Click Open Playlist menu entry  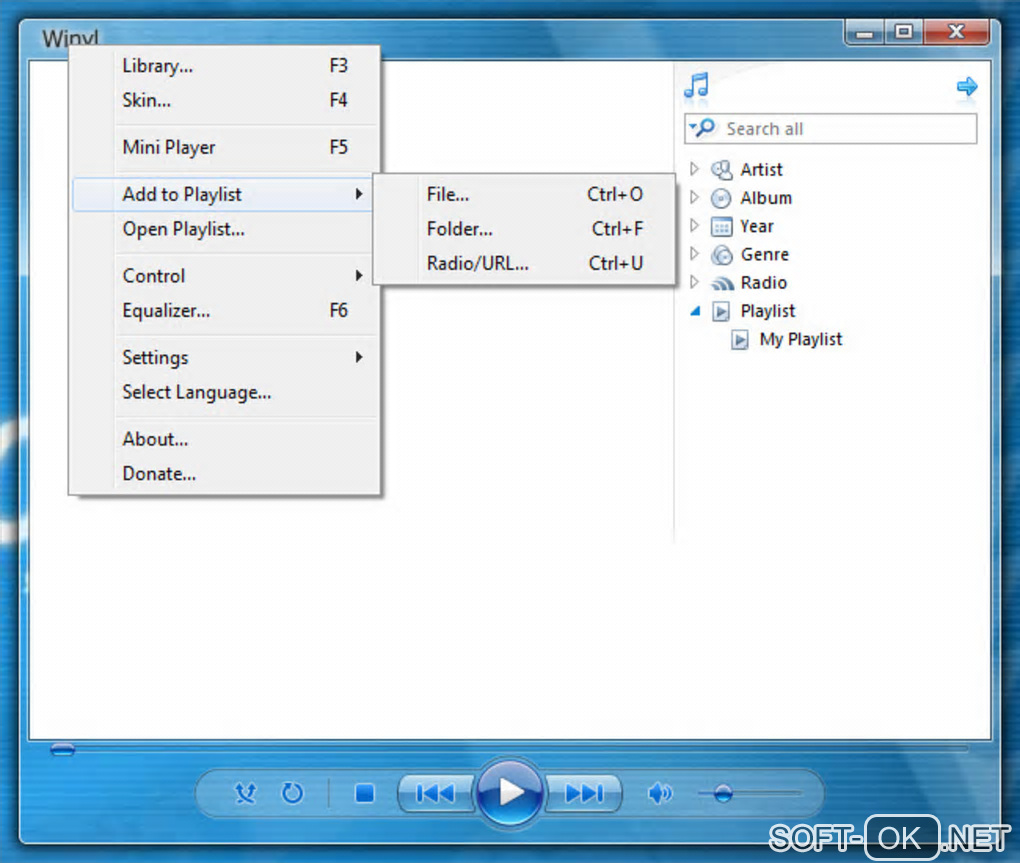click(x=224, y=229)
